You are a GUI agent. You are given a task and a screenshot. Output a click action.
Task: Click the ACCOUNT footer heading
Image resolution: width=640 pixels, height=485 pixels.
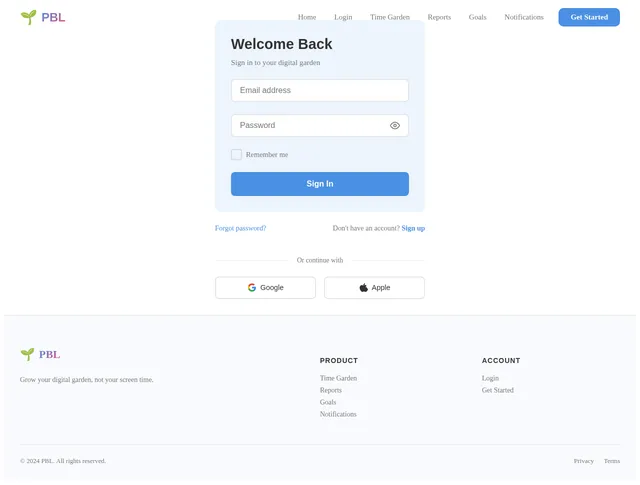(501, 360)
